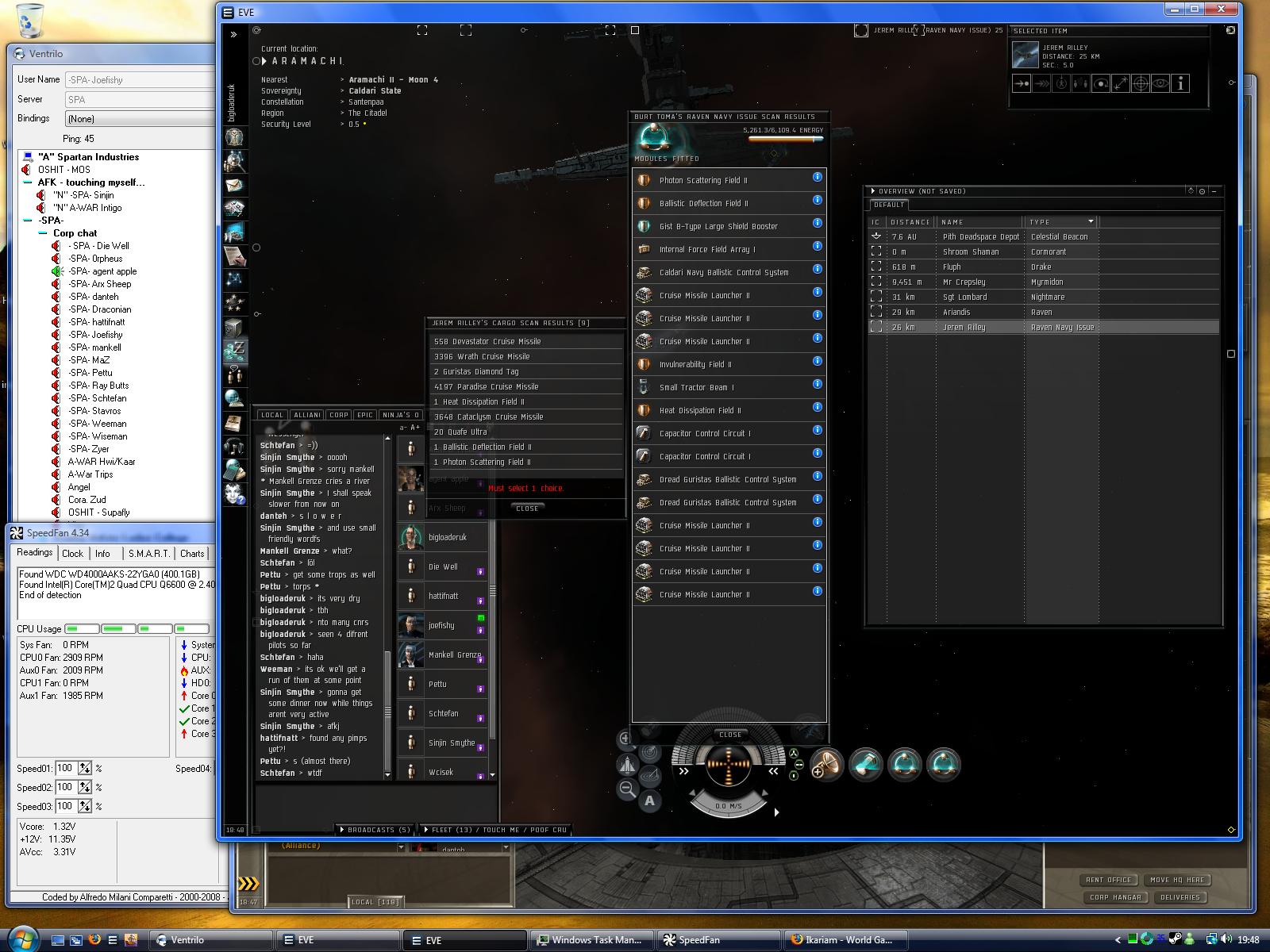Click the Look At eye icon
1270x952 pixels.
point(1160,83)
